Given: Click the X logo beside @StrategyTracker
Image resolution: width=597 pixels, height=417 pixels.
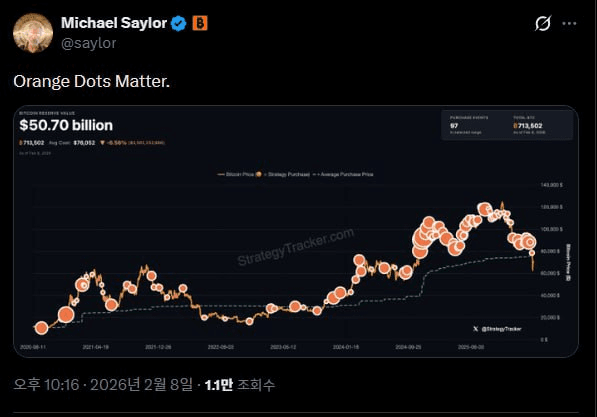Looking at the screenshot, I should (476, 329).
